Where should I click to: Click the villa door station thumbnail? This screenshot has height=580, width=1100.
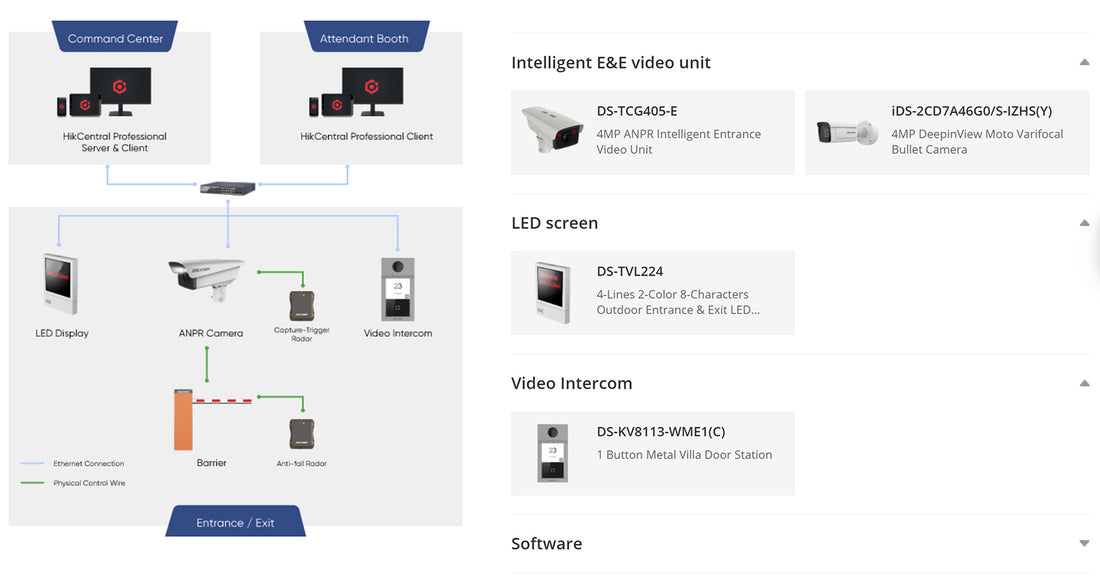[x=552, y=453]
